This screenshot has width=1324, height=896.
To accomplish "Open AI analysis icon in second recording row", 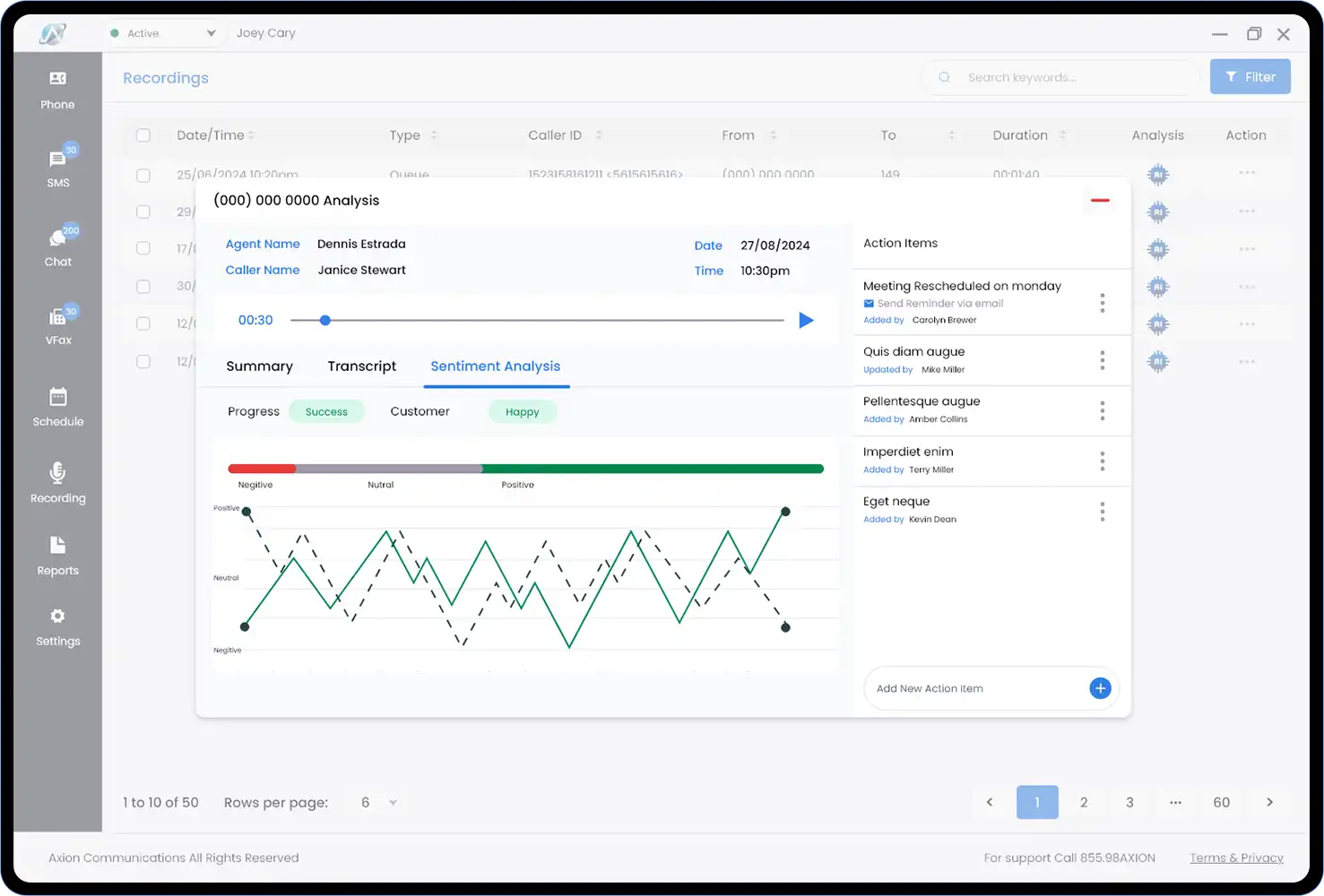I will pos(1158,212).
